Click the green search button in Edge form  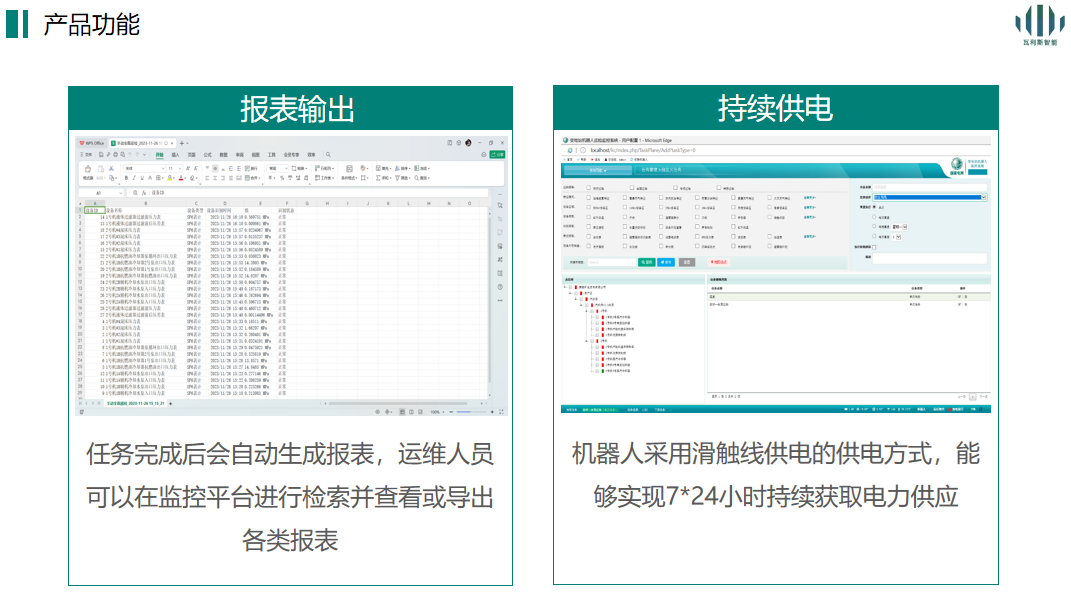tap(647, 262)
